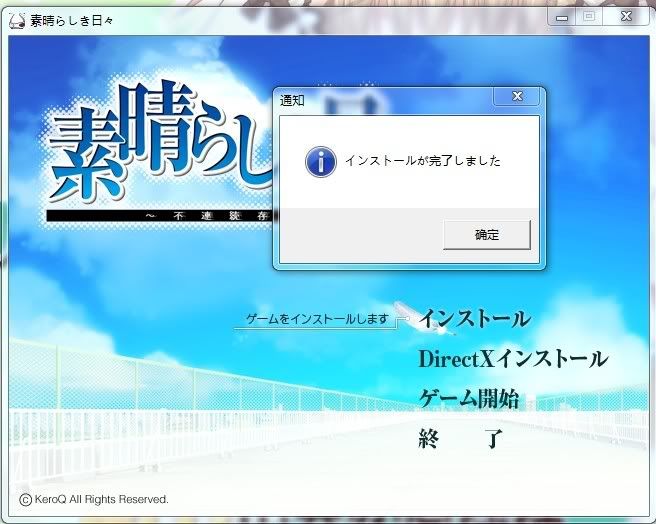656x524 pixels.
Task: Click the KeroQ All Rights Reserved copyright text
Action: click(x=94, y=499)
